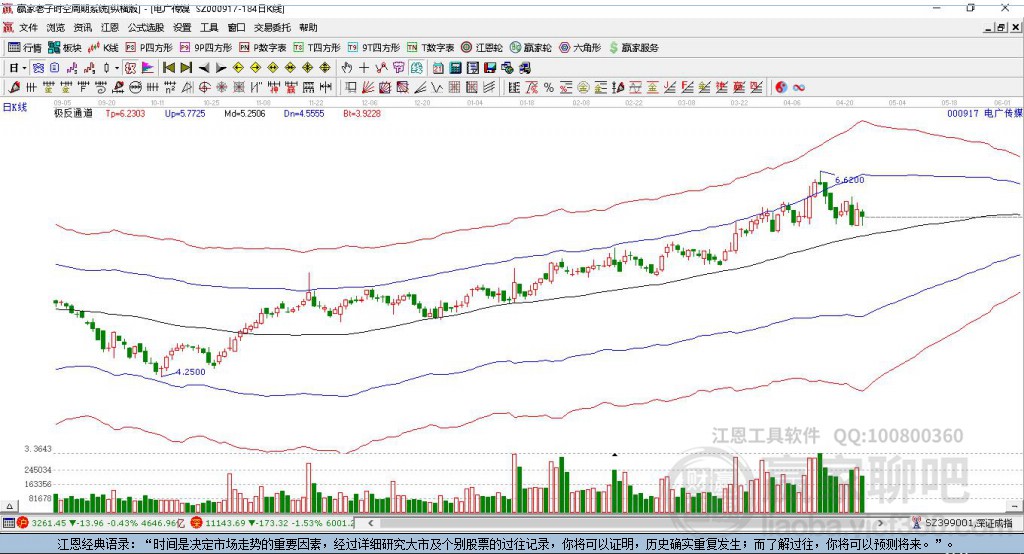This screenshot has height=554, width=1024.
Task: Click the Dn=4.5555 value
Action: 304,113
